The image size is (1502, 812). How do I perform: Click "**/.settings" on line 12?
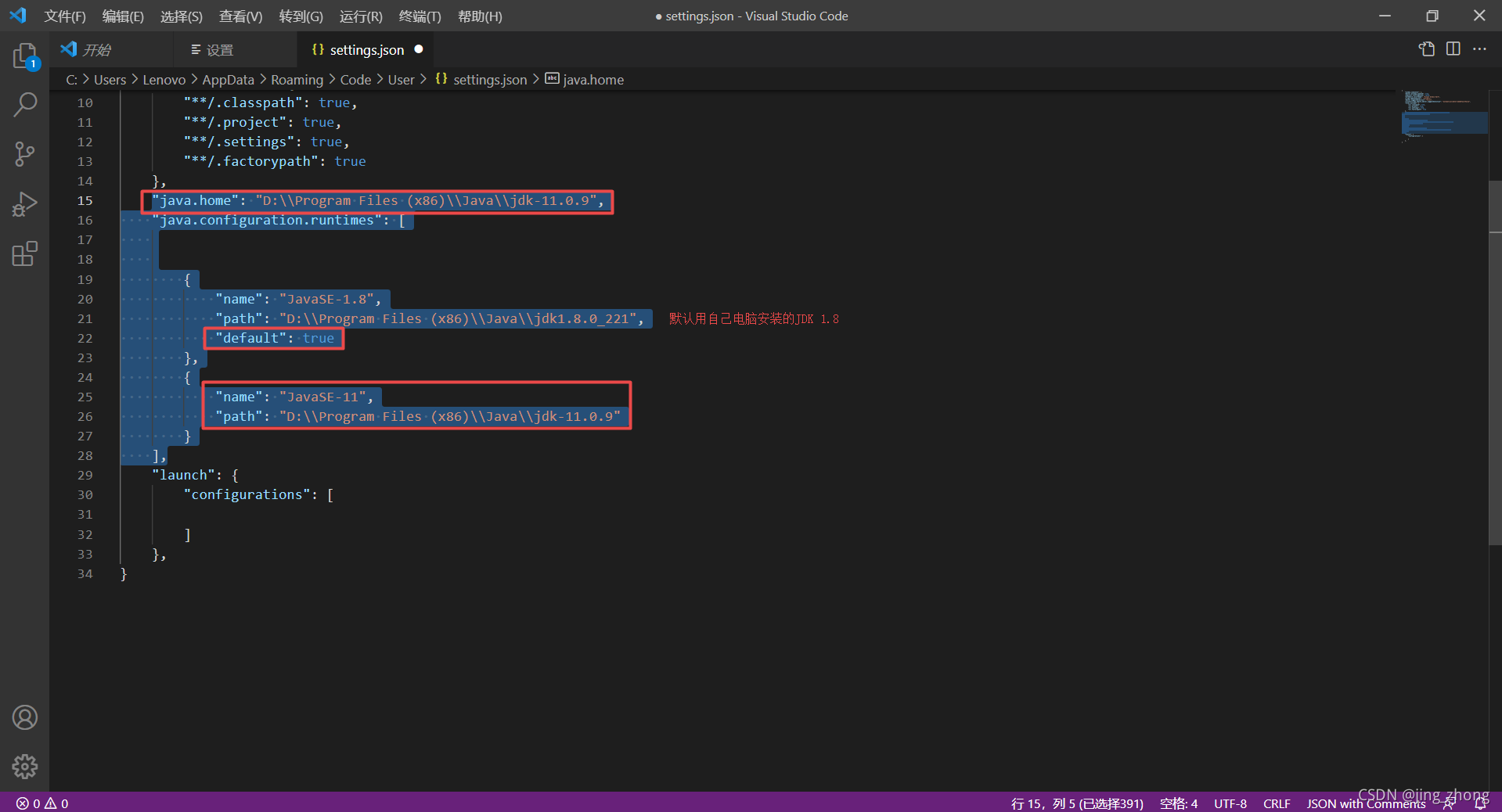(240, 142)
